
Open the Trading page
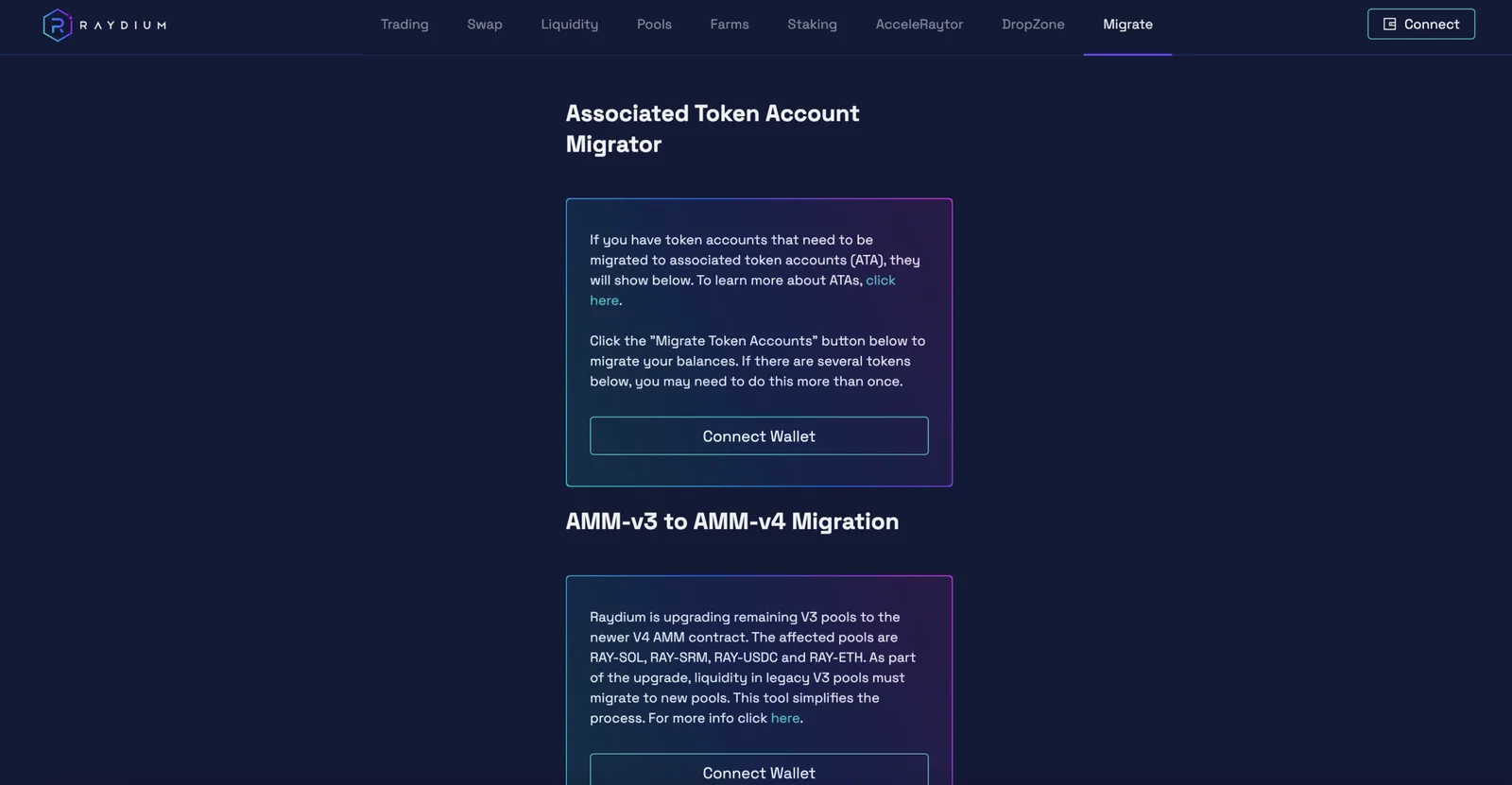coord(404,25)
